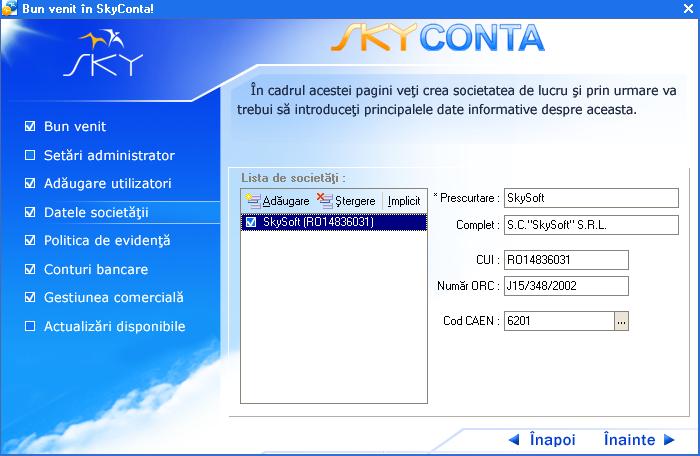Click the SkyConta app icon in title bar

9,8
